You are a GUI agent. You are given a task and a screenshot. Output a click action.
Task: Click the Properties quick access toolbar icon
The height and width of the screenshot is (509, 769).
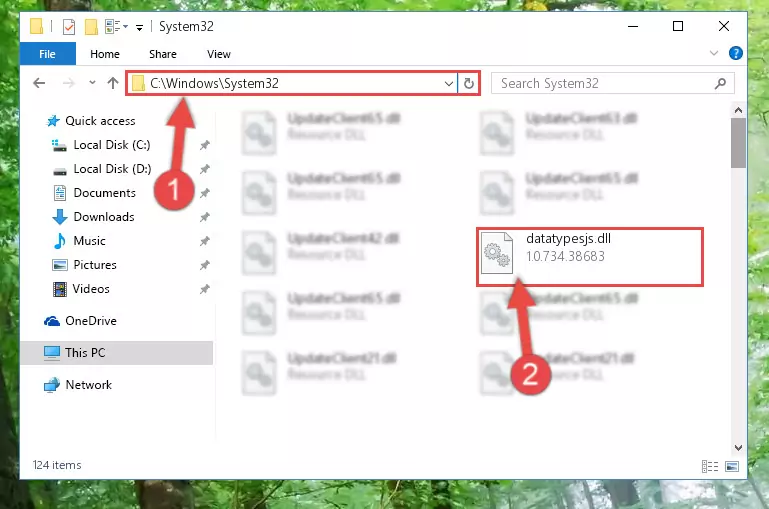pos(69,26)
